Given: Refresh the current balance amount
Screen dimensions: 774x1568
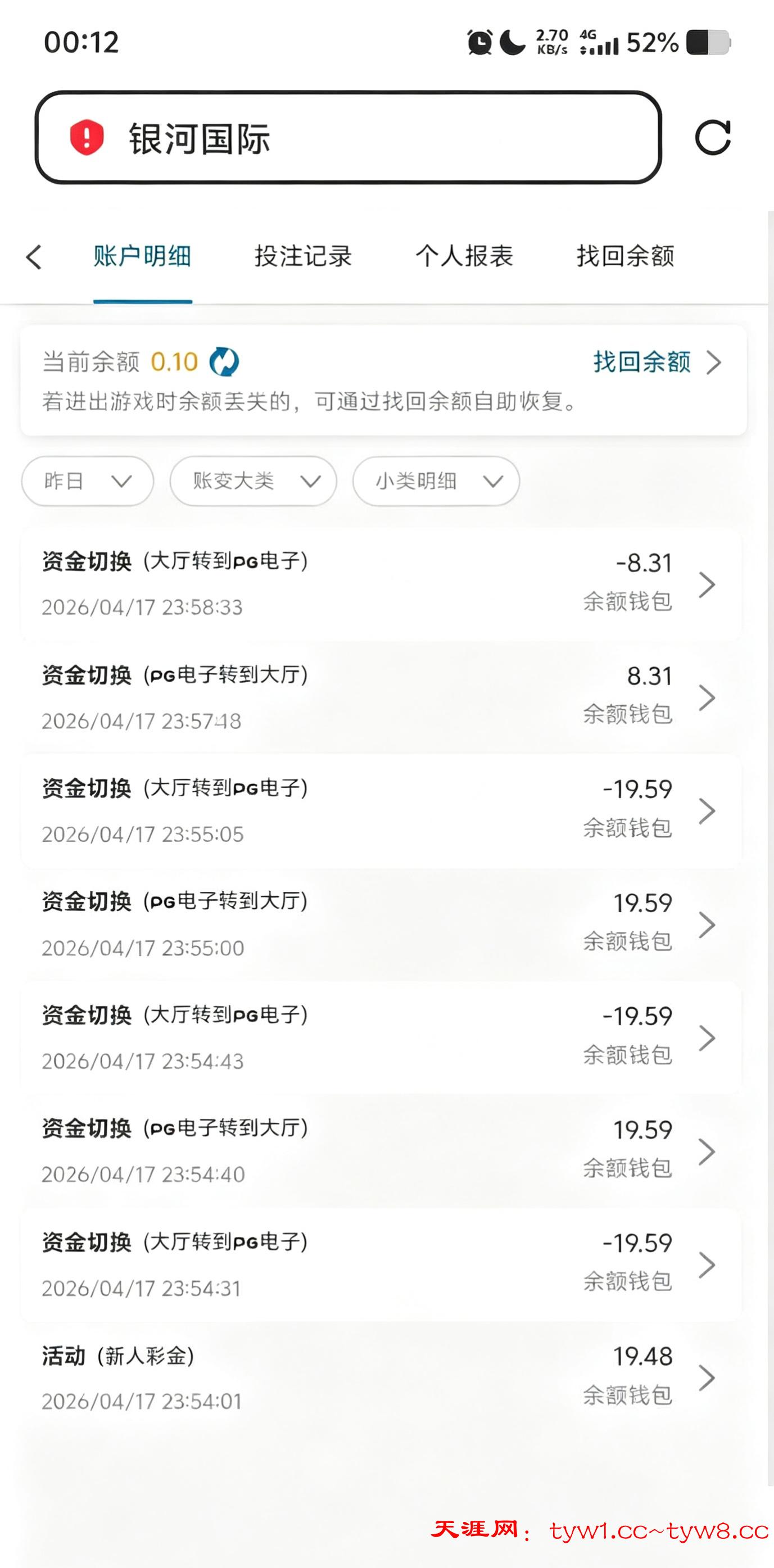Looking at the screenshot, I should pyautogui.click(x=224, y=362).
